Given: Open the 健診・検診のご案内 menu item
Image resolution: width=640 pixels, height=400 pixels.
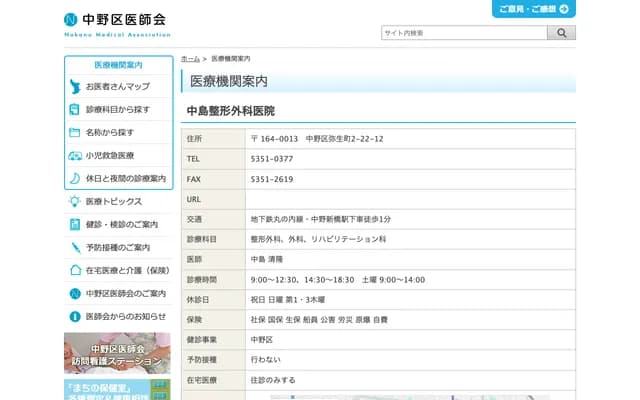Looking at the screenshot, I should [122, 224].
